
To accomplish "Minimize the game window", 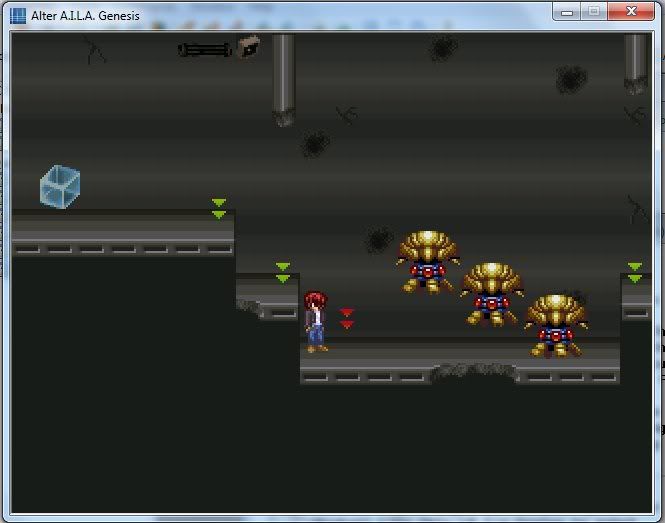I will (567, 11).
